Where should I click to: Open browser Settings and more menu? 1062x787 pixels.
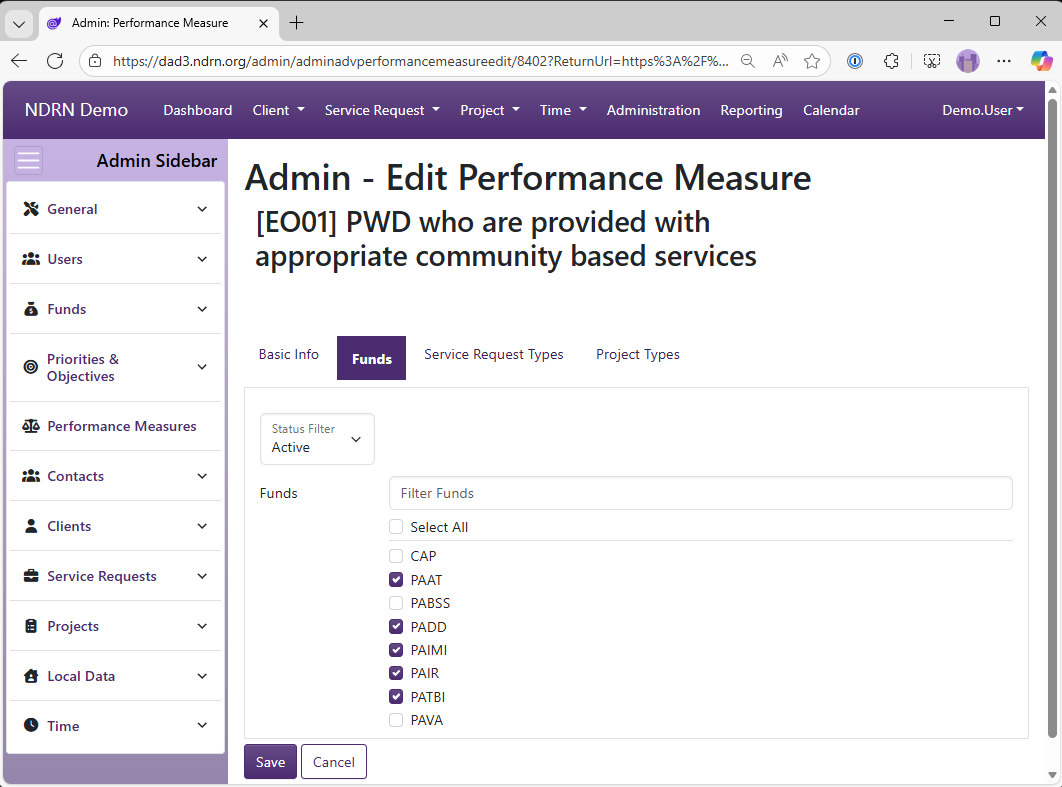coord(1004,61)
